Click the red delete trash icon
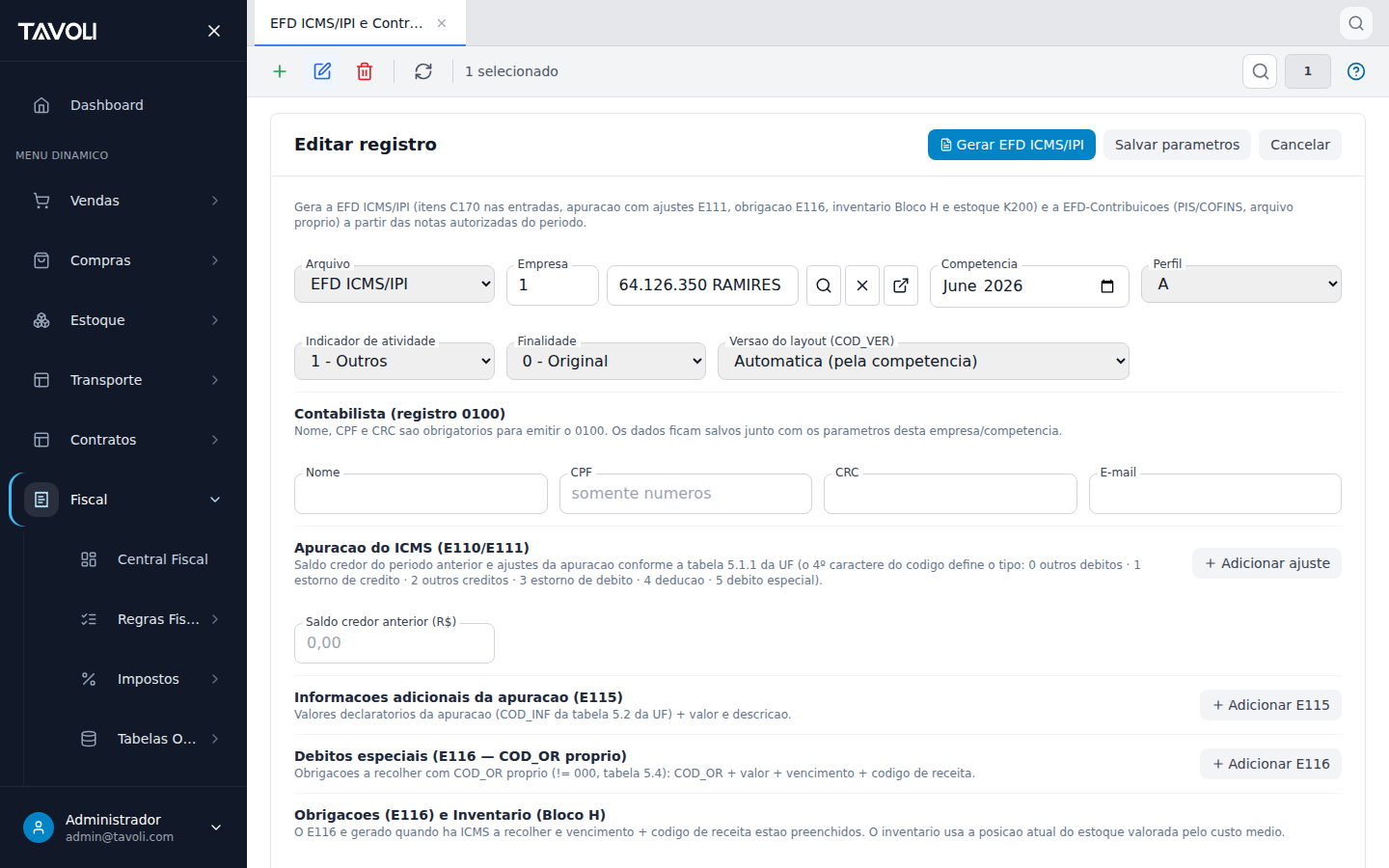 pos(365,71)
